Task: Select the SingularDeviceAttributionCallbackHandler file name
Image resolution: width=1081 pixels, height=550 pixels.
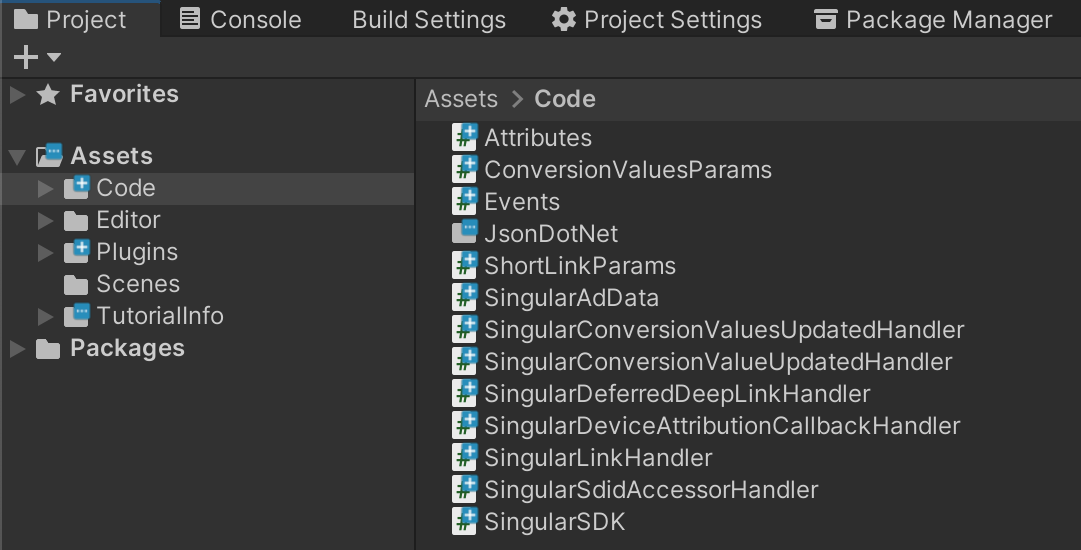Action: pos(722,425)
